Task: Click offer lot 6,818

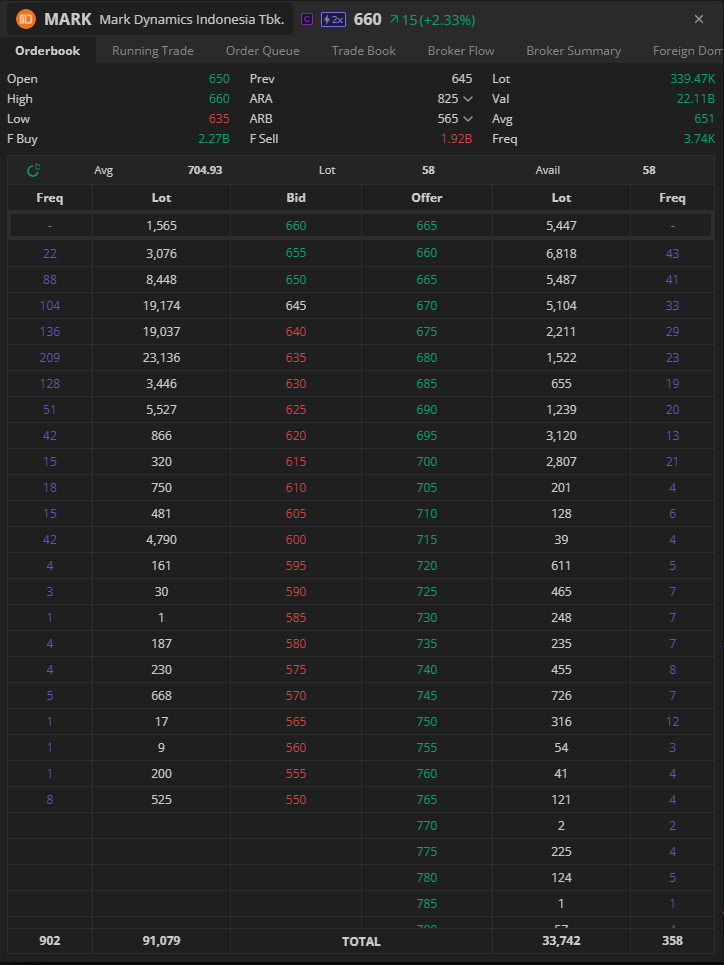Action: click(561, 253)
